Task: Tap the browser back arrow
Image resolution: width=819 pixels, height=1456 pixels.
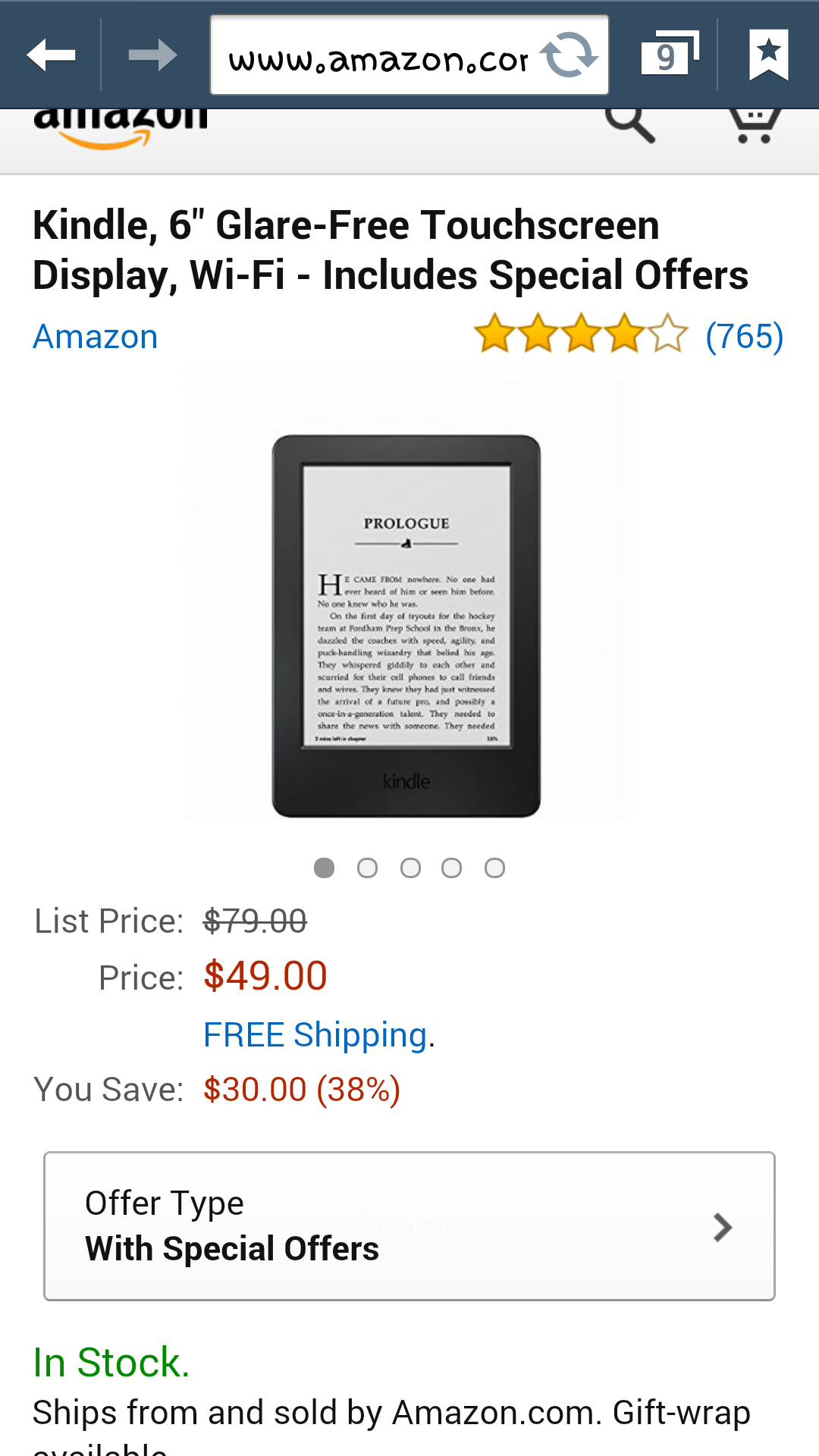Action: click(x=51, y=55)
